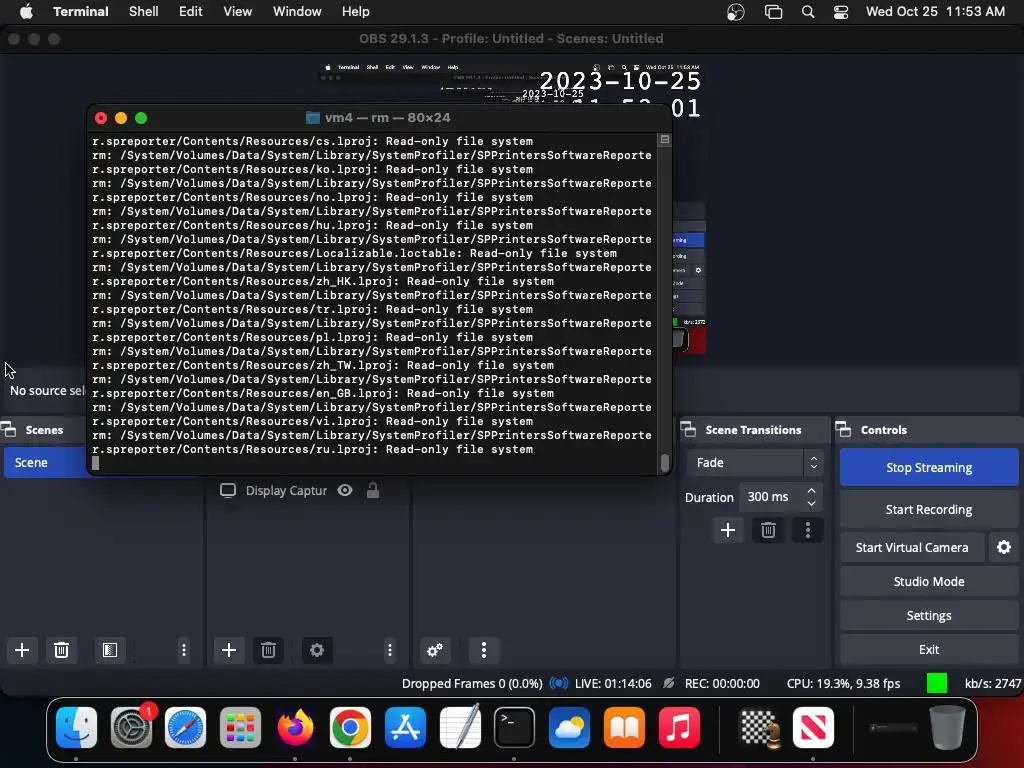
Task: Open the Apple menu
Action: pyautogui.click(x=26, y=12)
